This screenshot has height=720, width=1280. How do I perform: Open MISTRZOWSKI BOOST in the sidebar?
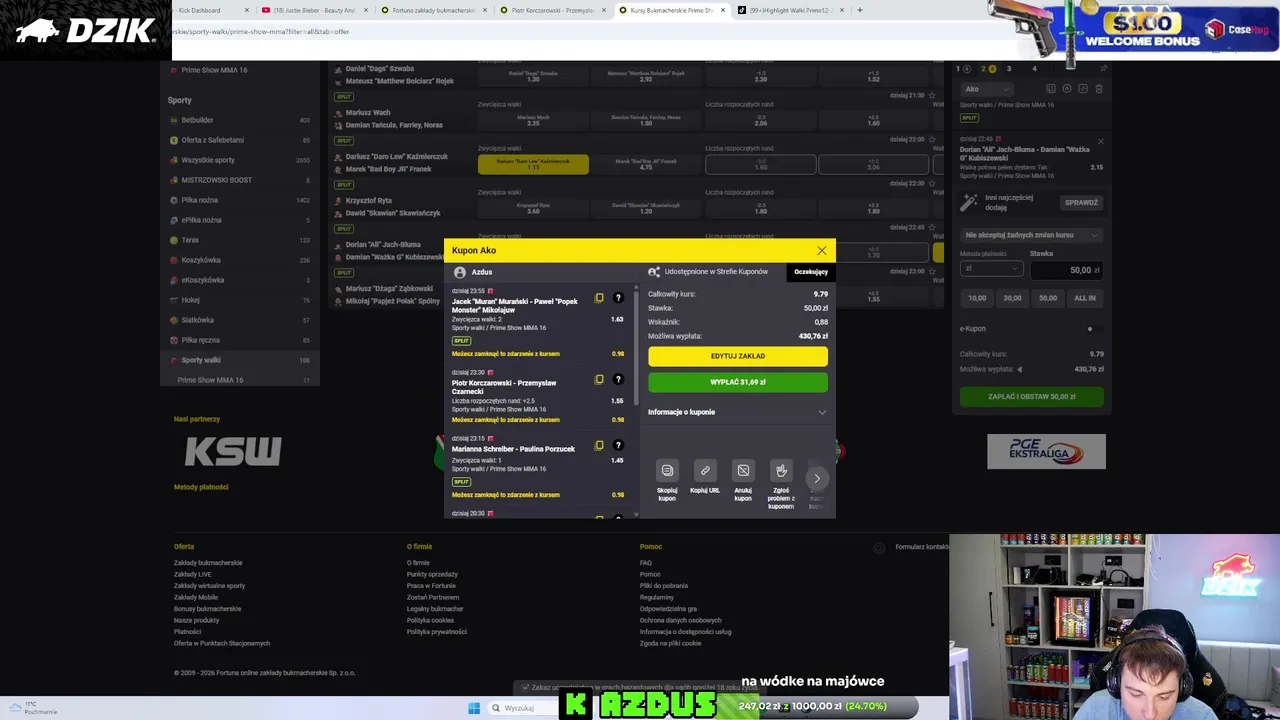click(240, 180)
